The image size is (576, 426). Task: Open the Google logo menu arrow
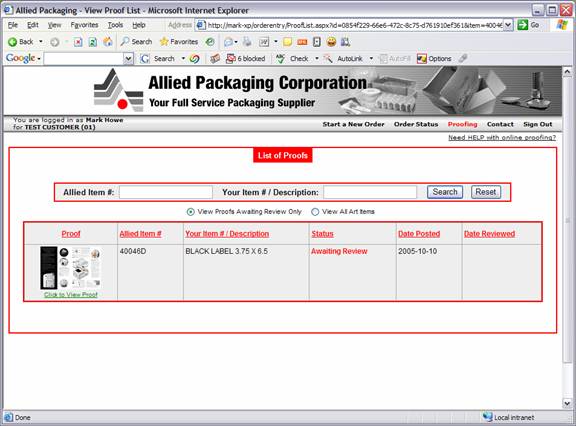click(x=39, y=59)
